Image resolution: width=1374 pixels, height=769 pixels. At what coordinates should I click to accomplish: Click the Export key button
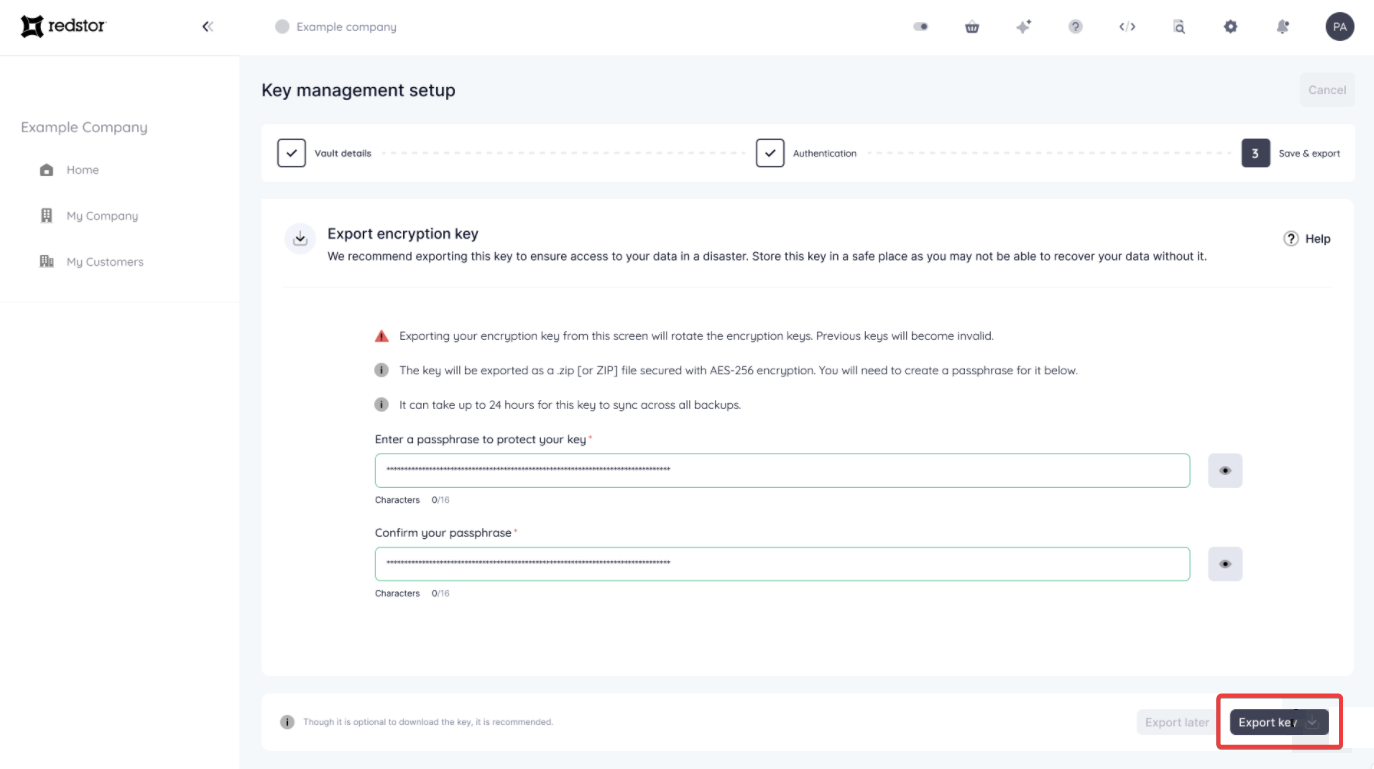(x=1279, y=722)
